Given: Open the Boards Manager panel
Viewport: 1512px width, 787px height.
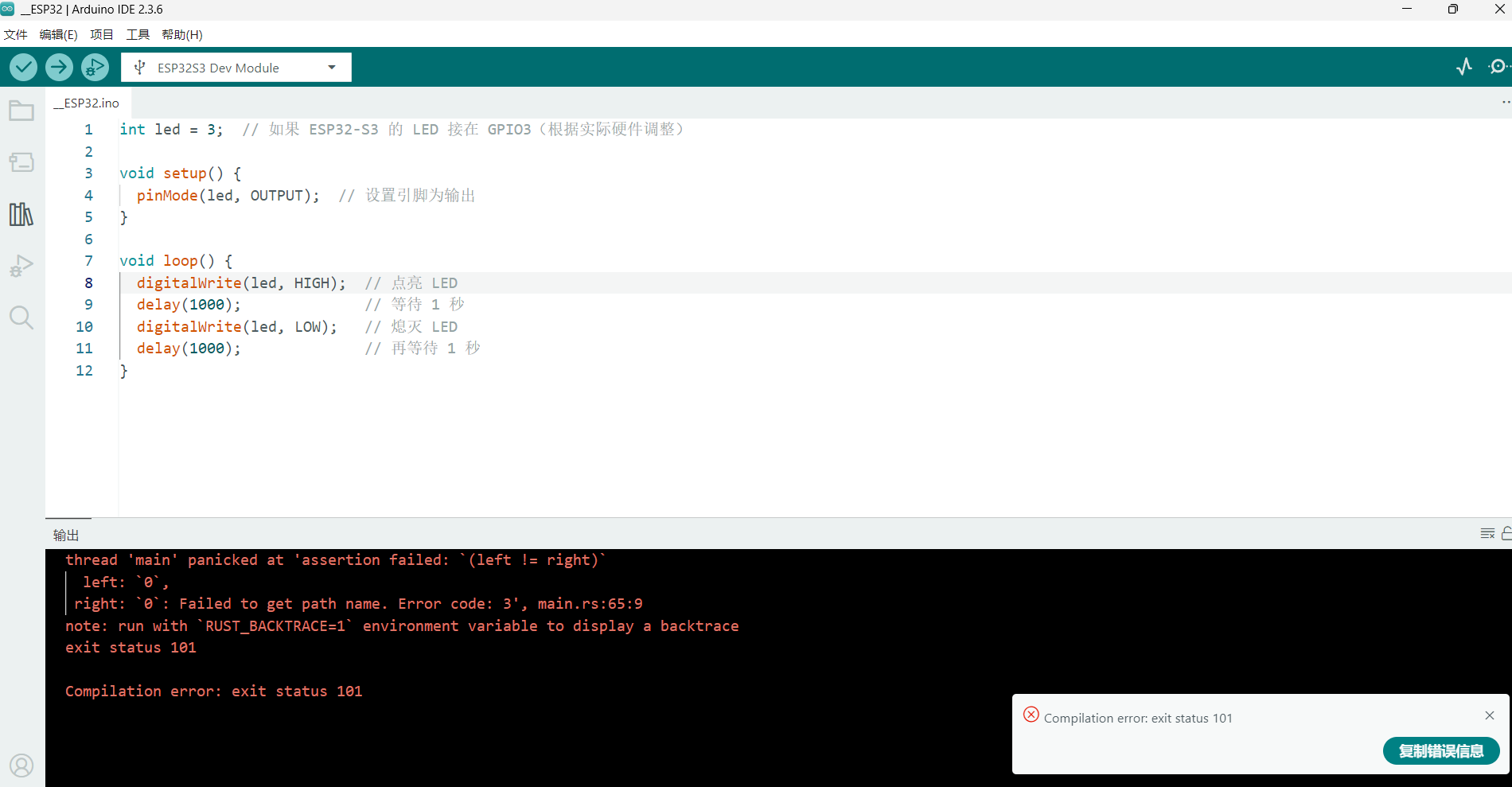Looking at the screenshot, I should click(21, 162).
